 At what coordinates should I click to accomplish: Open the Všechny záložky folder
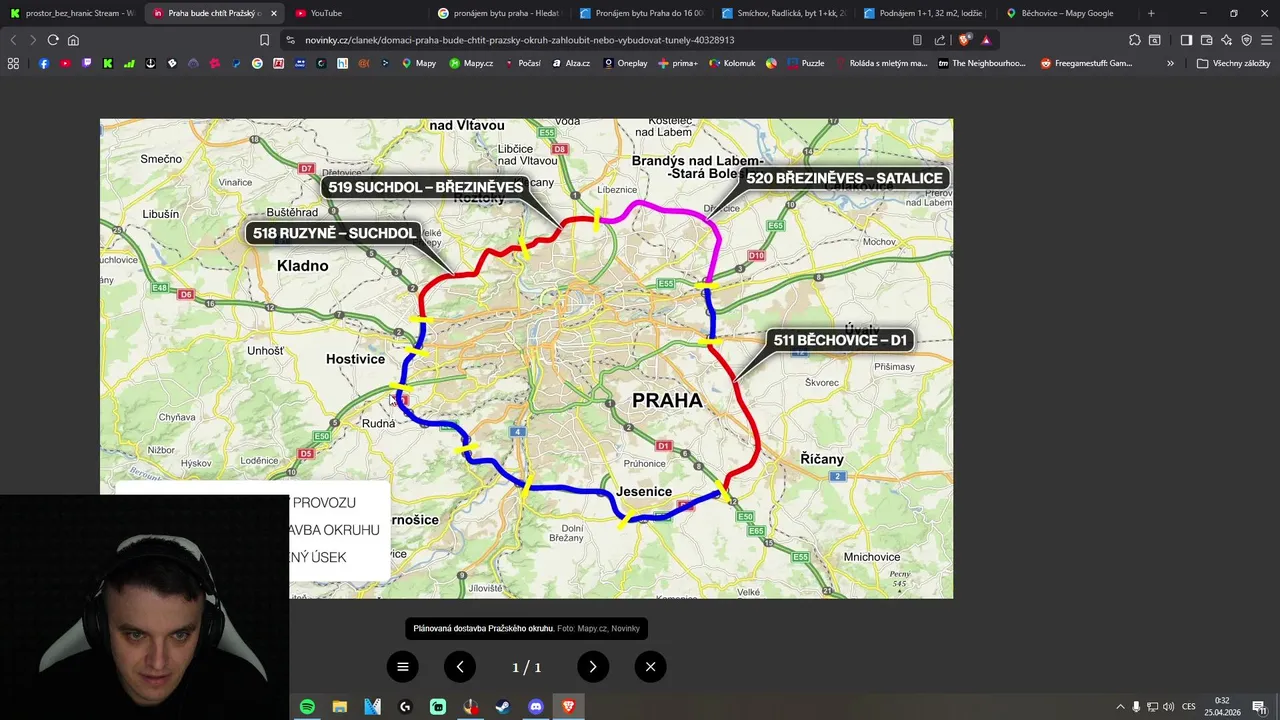point(1233,63)
